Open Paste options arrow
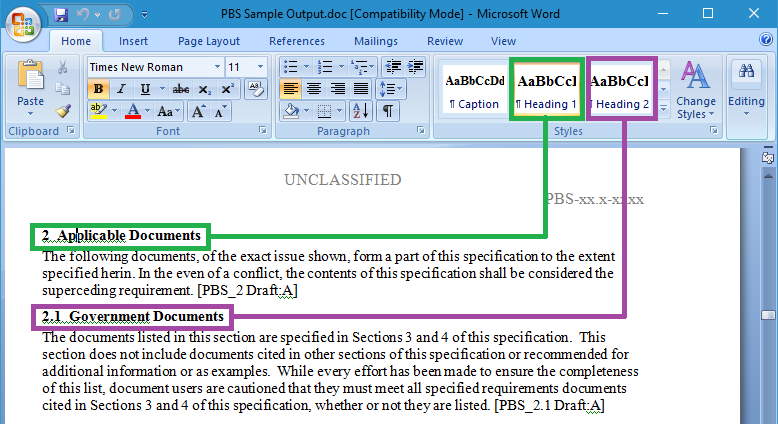 (30, 114)
